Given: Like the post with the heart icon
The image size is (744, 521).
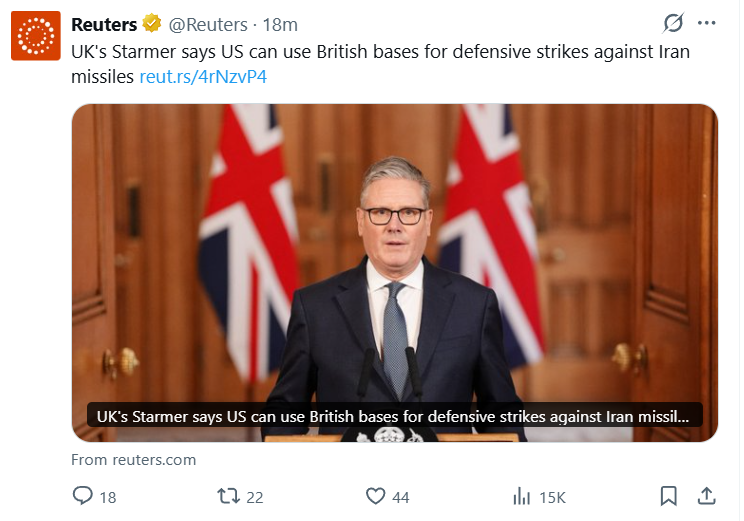Looking at the screenshot, I should (375, 496).
